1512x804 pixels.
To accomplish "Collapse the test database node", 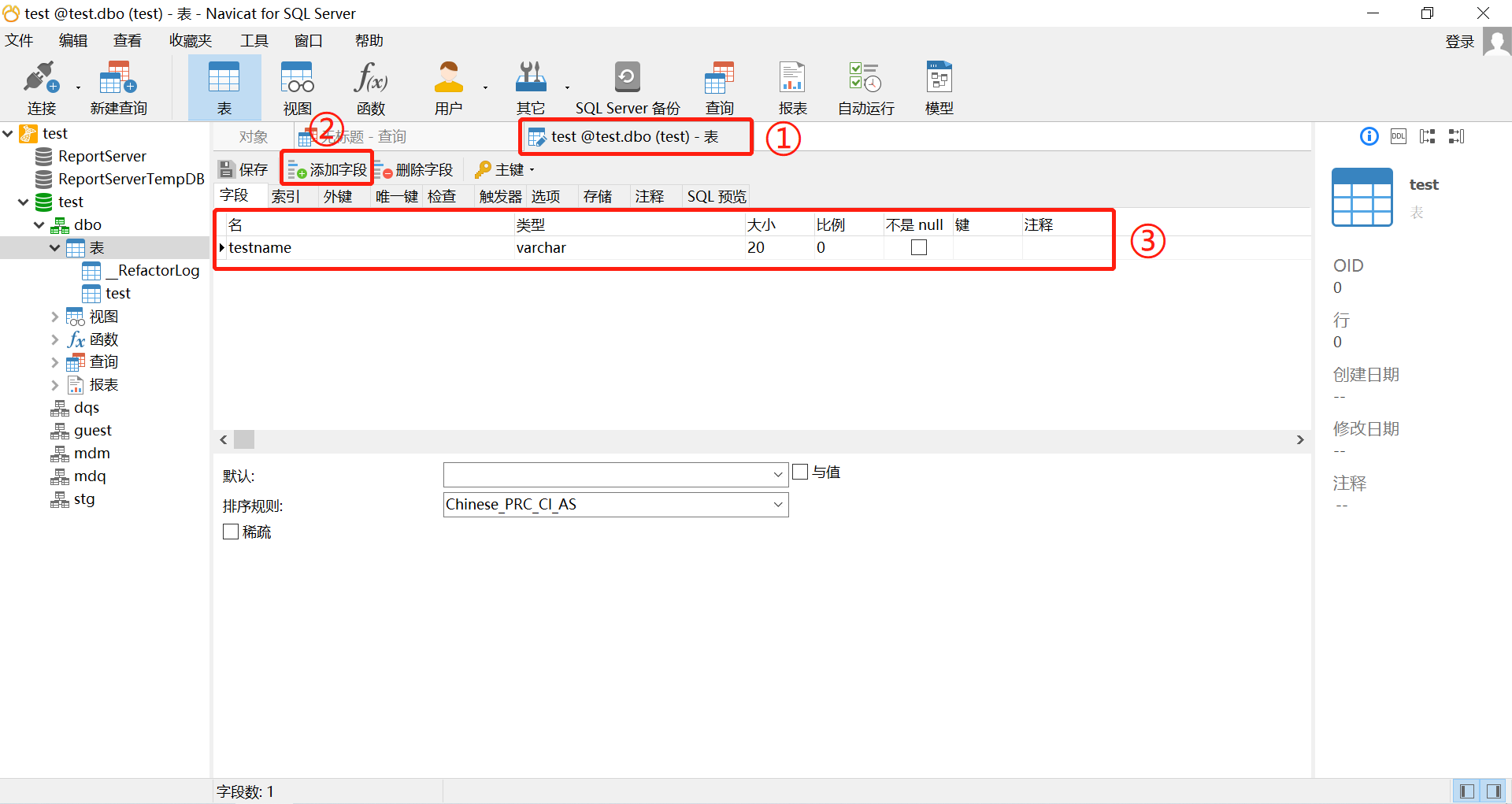I will click(x=24, y=202).
